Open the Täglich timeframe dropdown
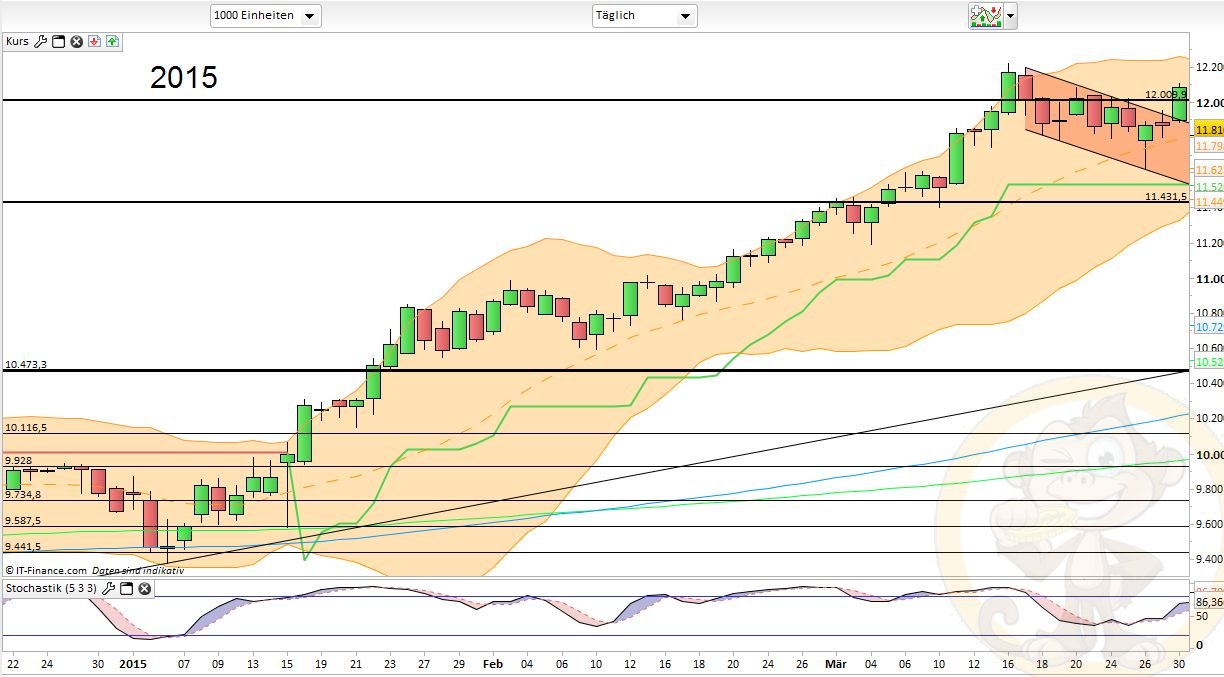Viewport: 1224px width, 677px height. tap(644, 15)
